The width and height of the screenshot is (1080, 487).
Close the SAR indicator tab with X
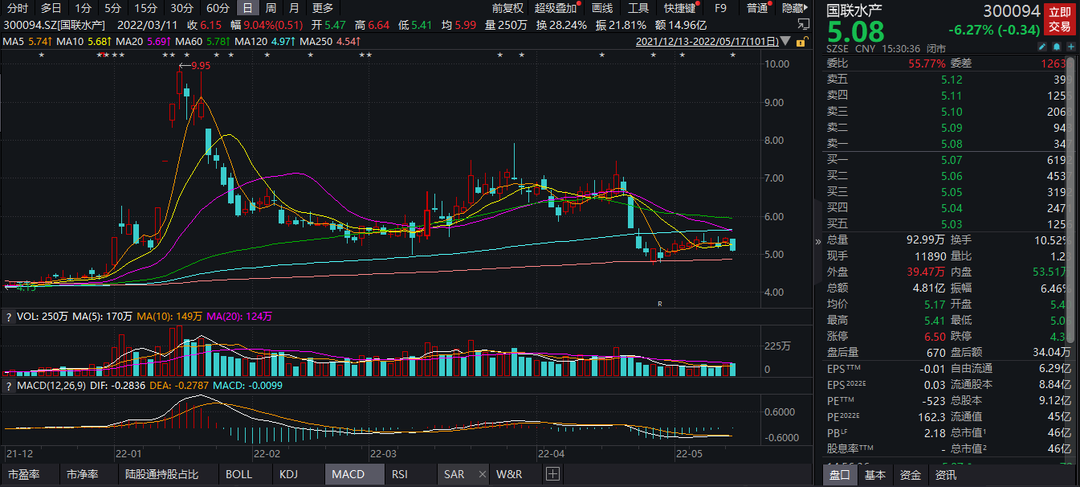pyautogui.click(x=482, y=474)
